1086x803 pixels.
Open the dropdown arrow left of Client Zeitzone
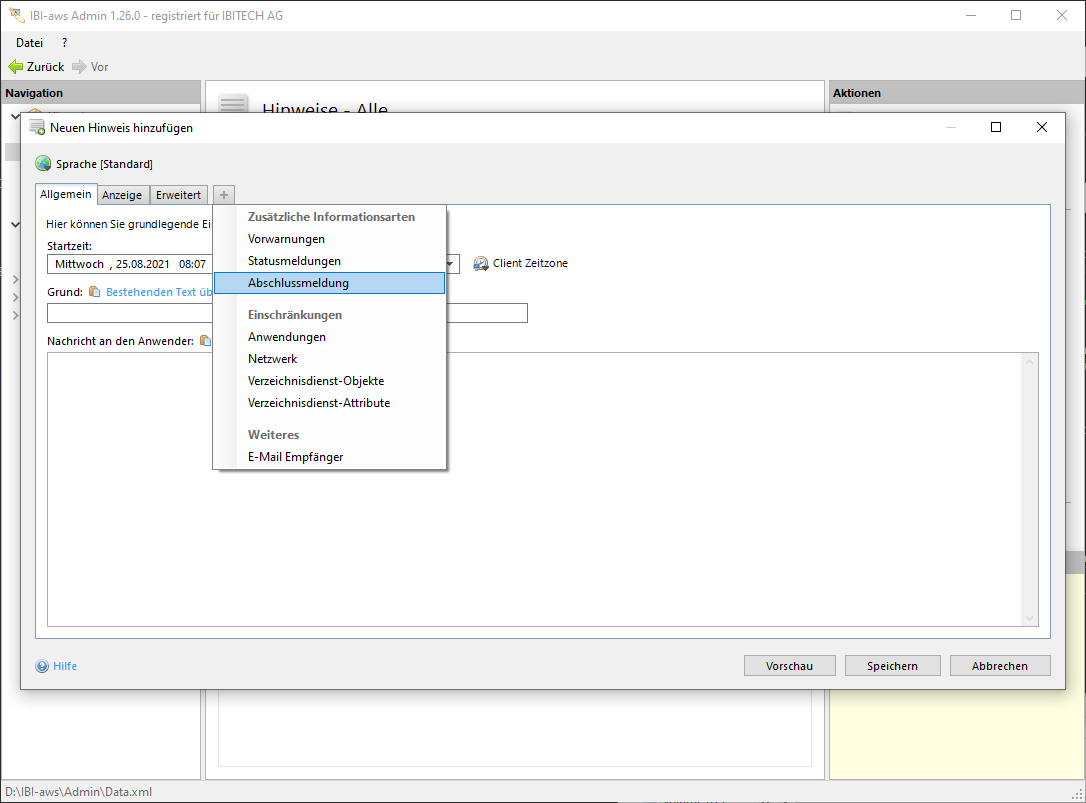(451, 265)
